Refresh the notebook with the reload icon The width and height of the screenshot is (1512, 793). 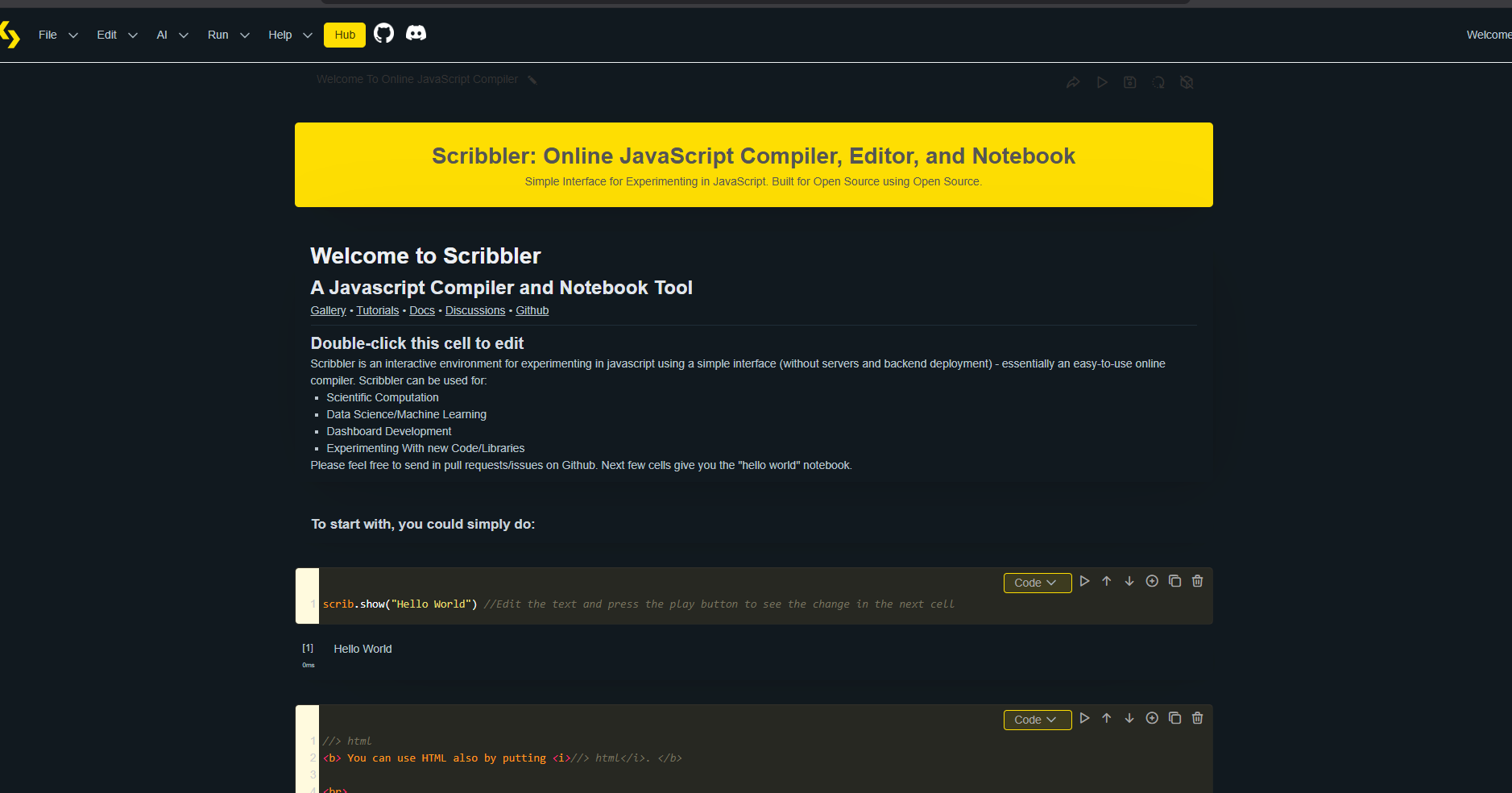tap(1158, 81)
